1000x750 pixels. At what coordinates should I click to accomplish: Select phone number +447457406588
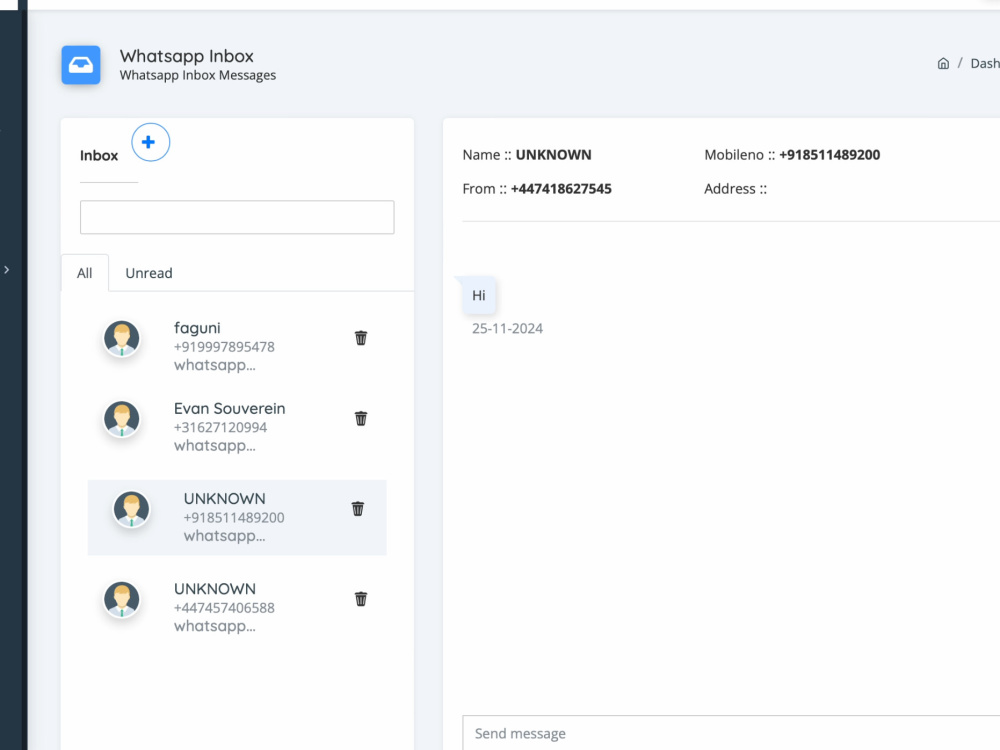coord(224,608)
